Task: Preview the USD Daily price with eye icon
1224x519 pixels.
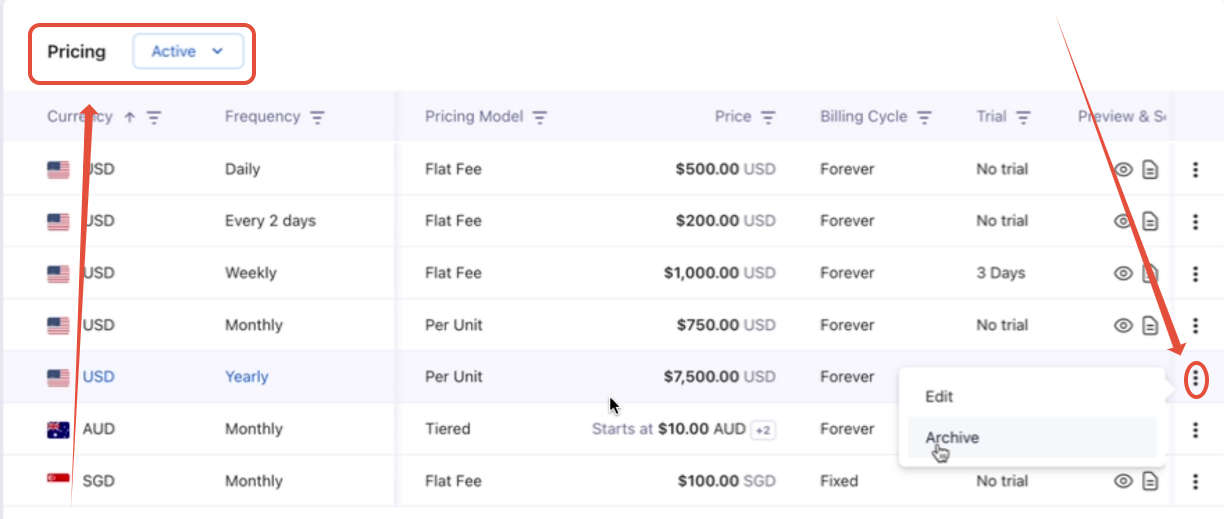Action: point(1123,169)
